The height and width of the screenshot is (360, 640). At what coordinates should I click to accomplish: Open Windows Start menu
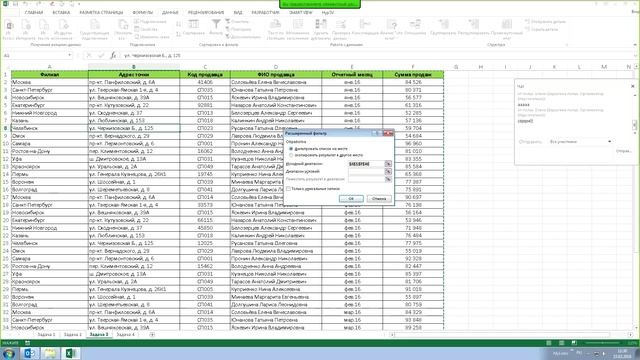coord(8,353)
